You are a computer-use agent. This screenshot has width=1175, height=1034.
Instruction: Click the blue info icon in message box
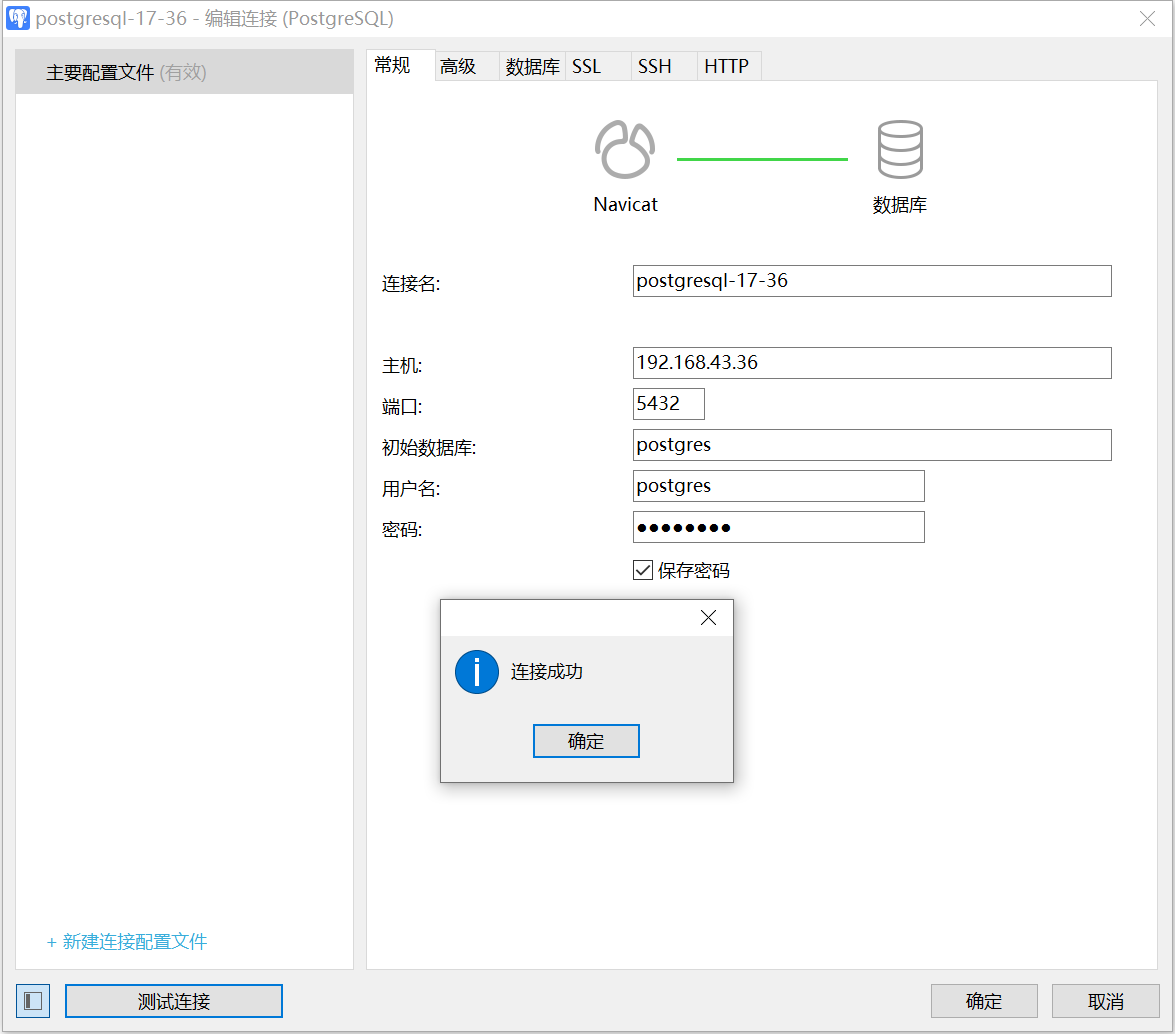pos(477,672)
